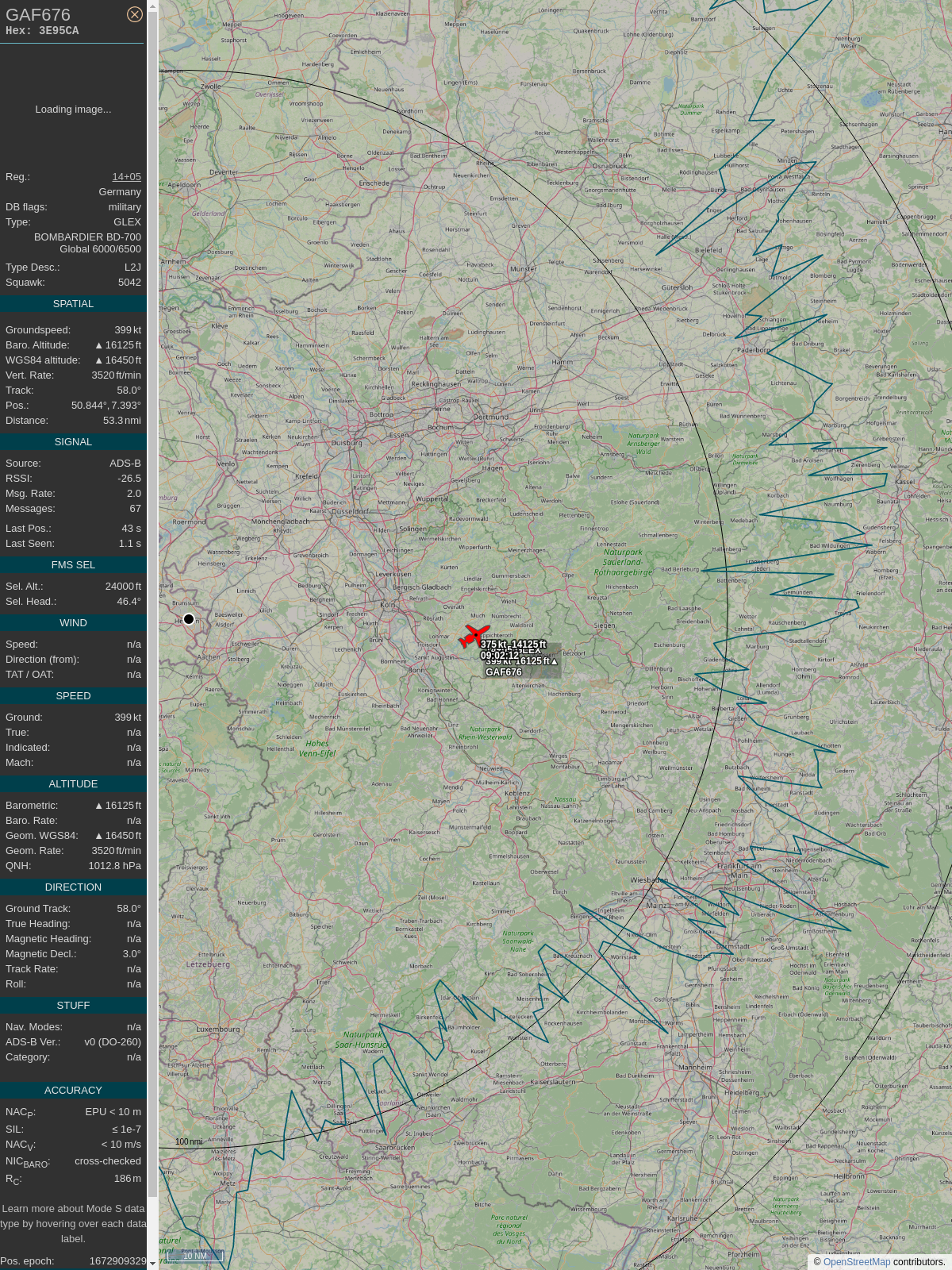This screenshot has height=1270, width=952.
Task: Click the 10 NM map scale bar
Action: pyautogui.click(x=194, y=1256)
